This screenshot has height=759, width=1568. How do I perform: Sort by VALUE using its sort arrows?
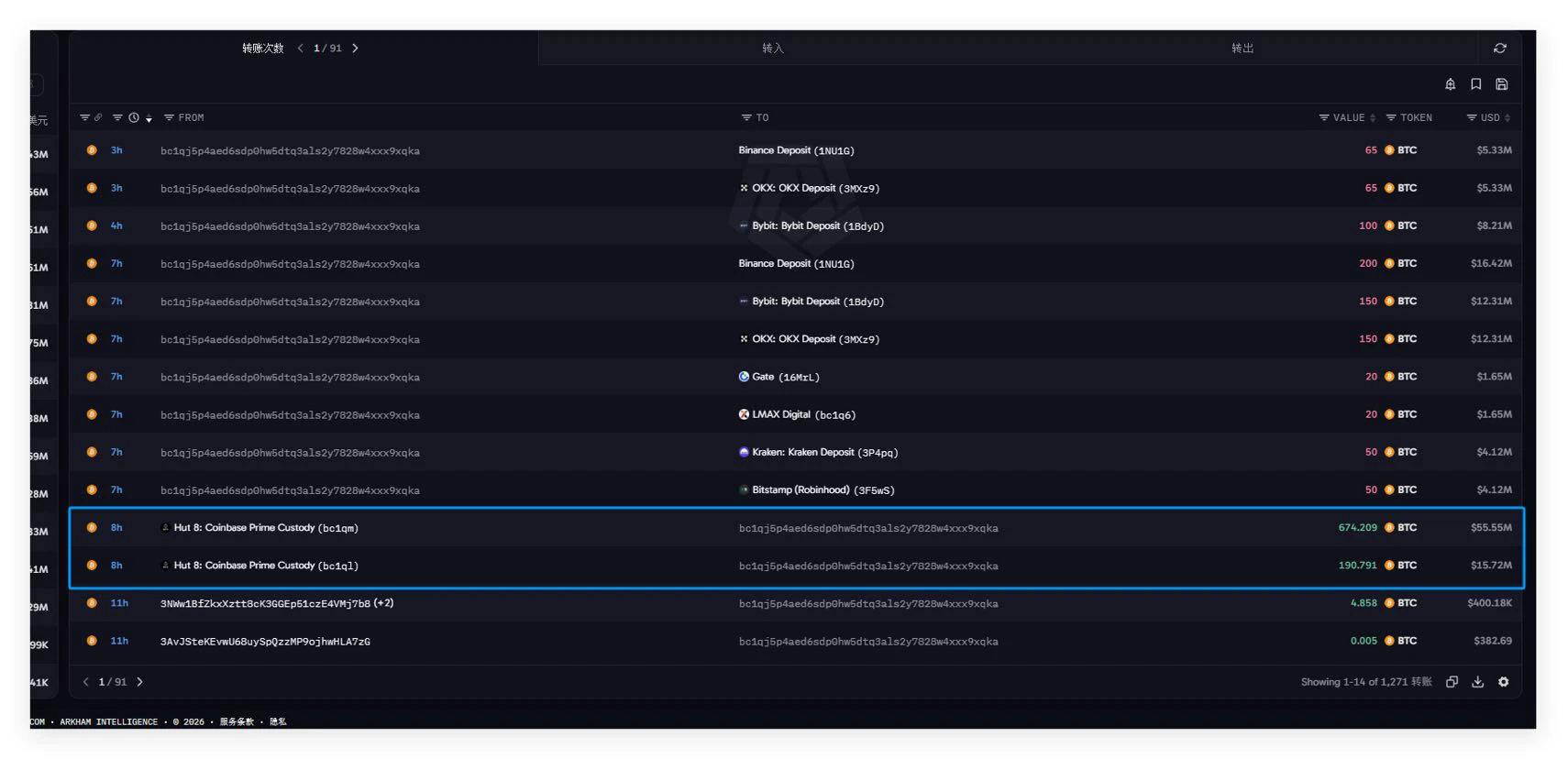1373,117
